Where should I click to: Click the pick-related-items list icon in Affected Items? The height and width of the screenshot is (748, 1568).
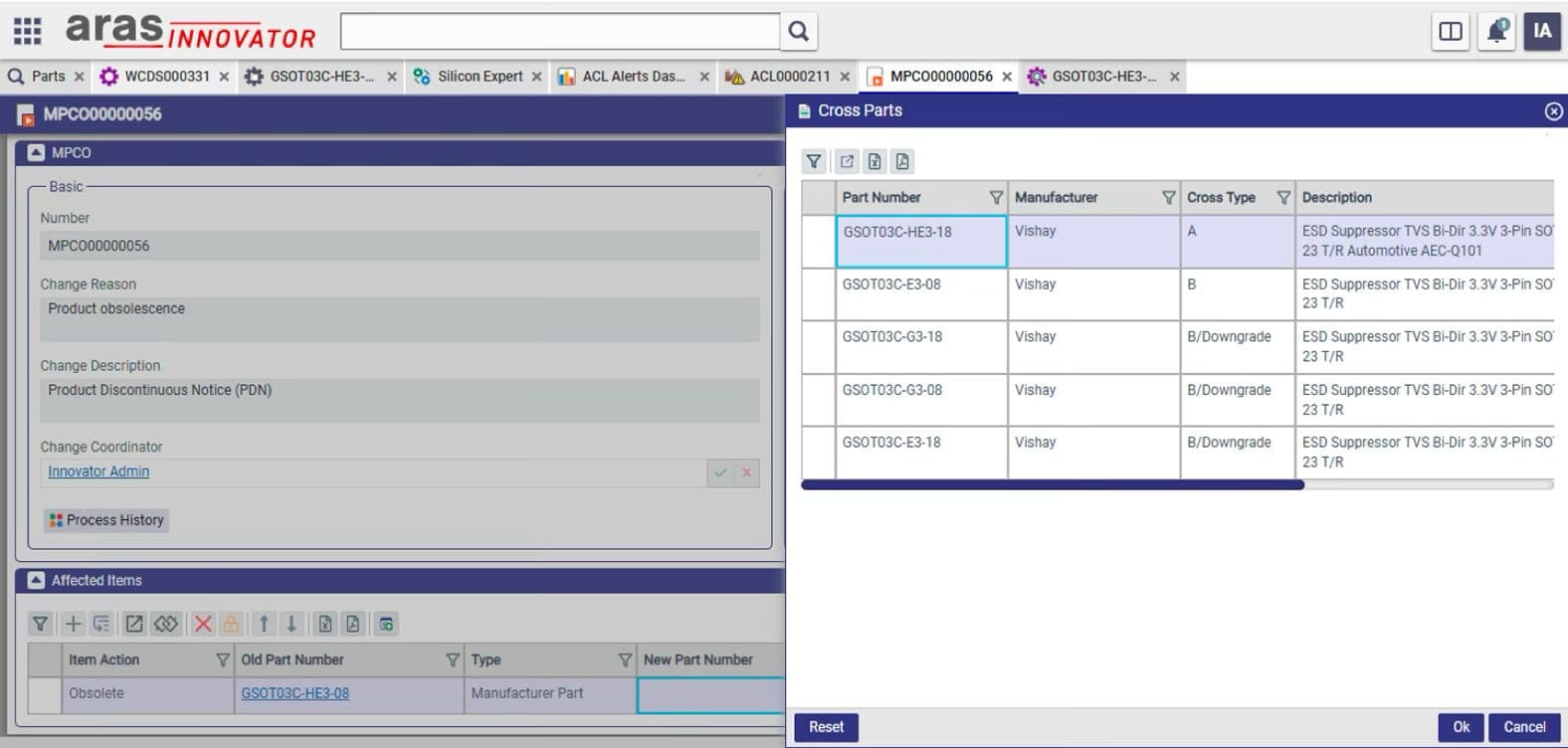(101, 624)
